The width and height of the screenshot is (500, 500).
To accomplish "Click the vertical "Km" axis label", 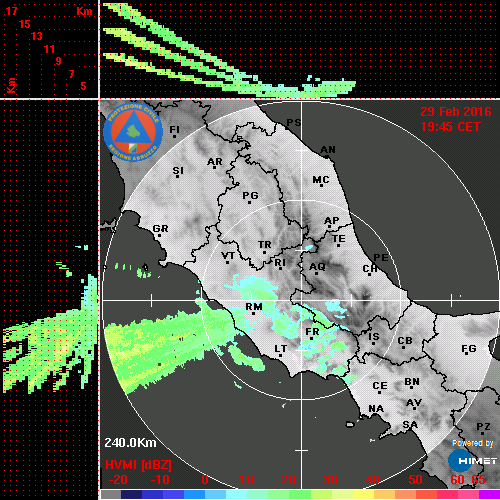I will 12,85.
